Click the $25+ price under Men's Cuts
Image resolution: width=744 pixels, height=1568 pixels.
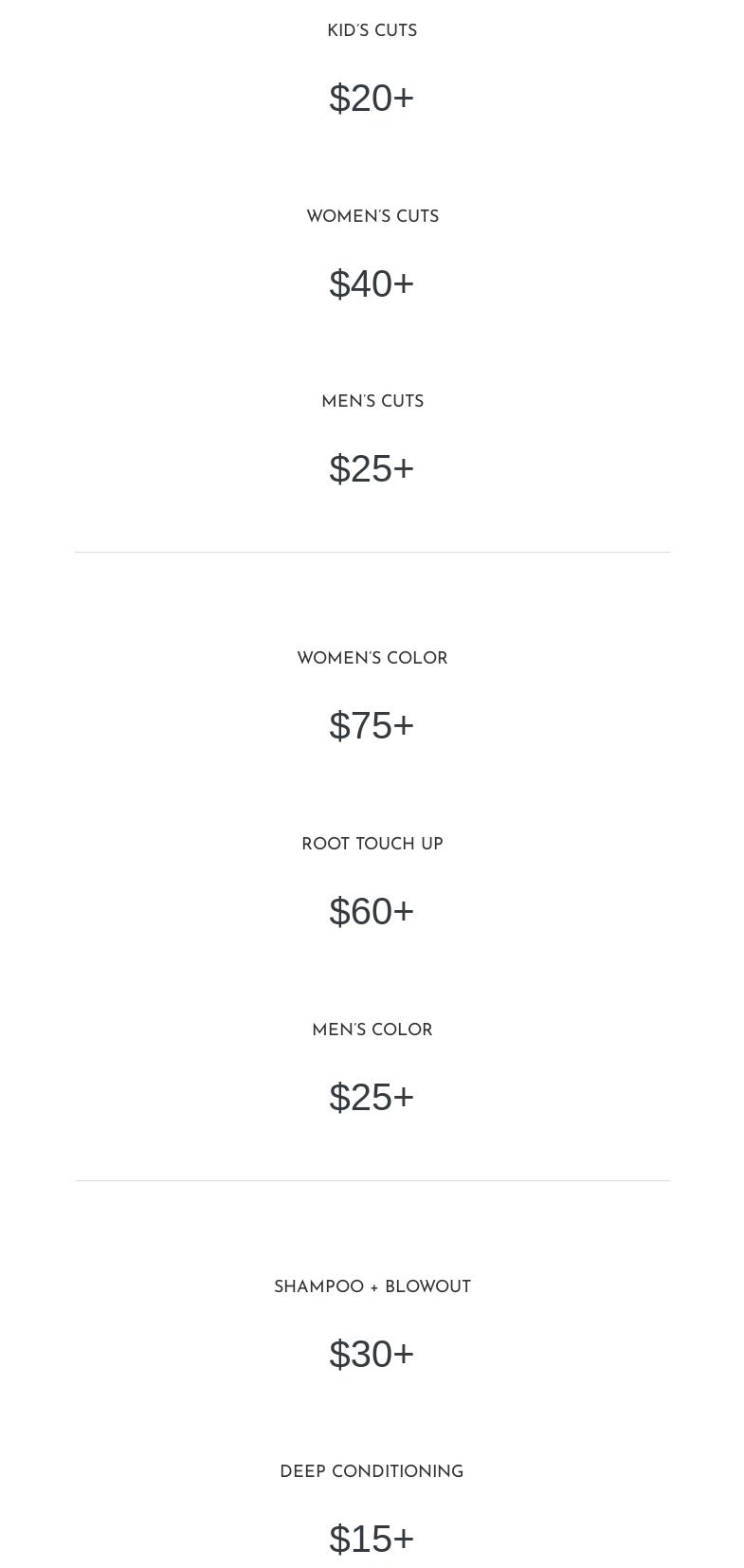pyautogui.click(x=372, y=469)
